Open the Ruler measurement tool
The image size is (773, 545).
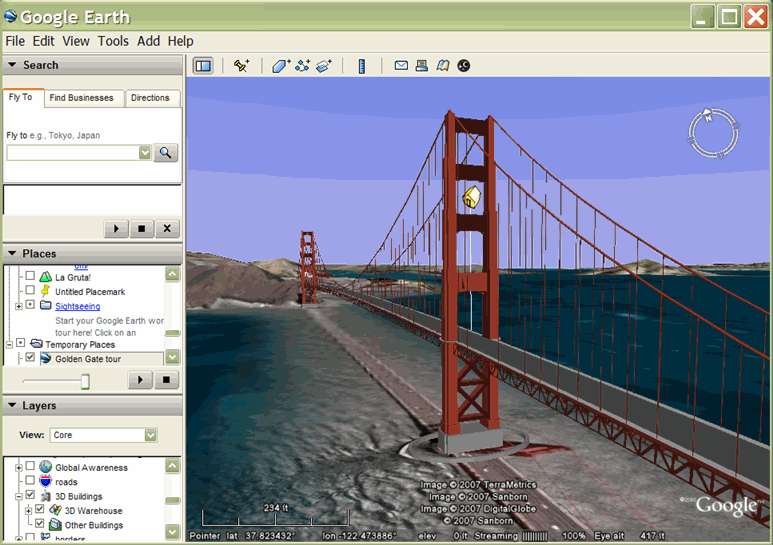(362, 66)
